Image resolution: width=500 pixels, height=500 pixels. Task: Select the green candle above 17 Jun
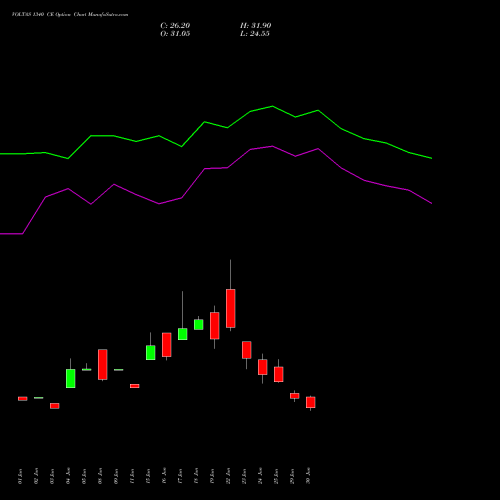[183, 334]
